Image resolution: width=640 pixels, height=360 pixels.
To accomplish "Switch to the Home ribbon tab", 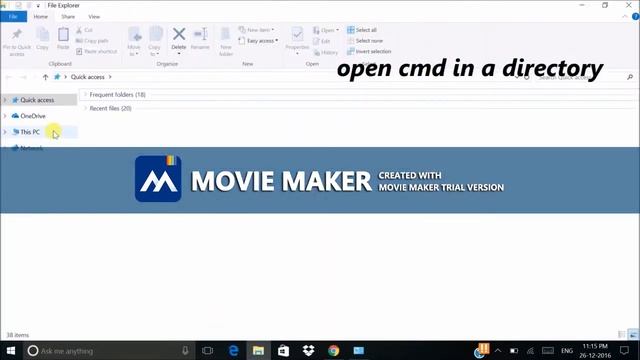I will pyautogui.click(x=40, y=17).
